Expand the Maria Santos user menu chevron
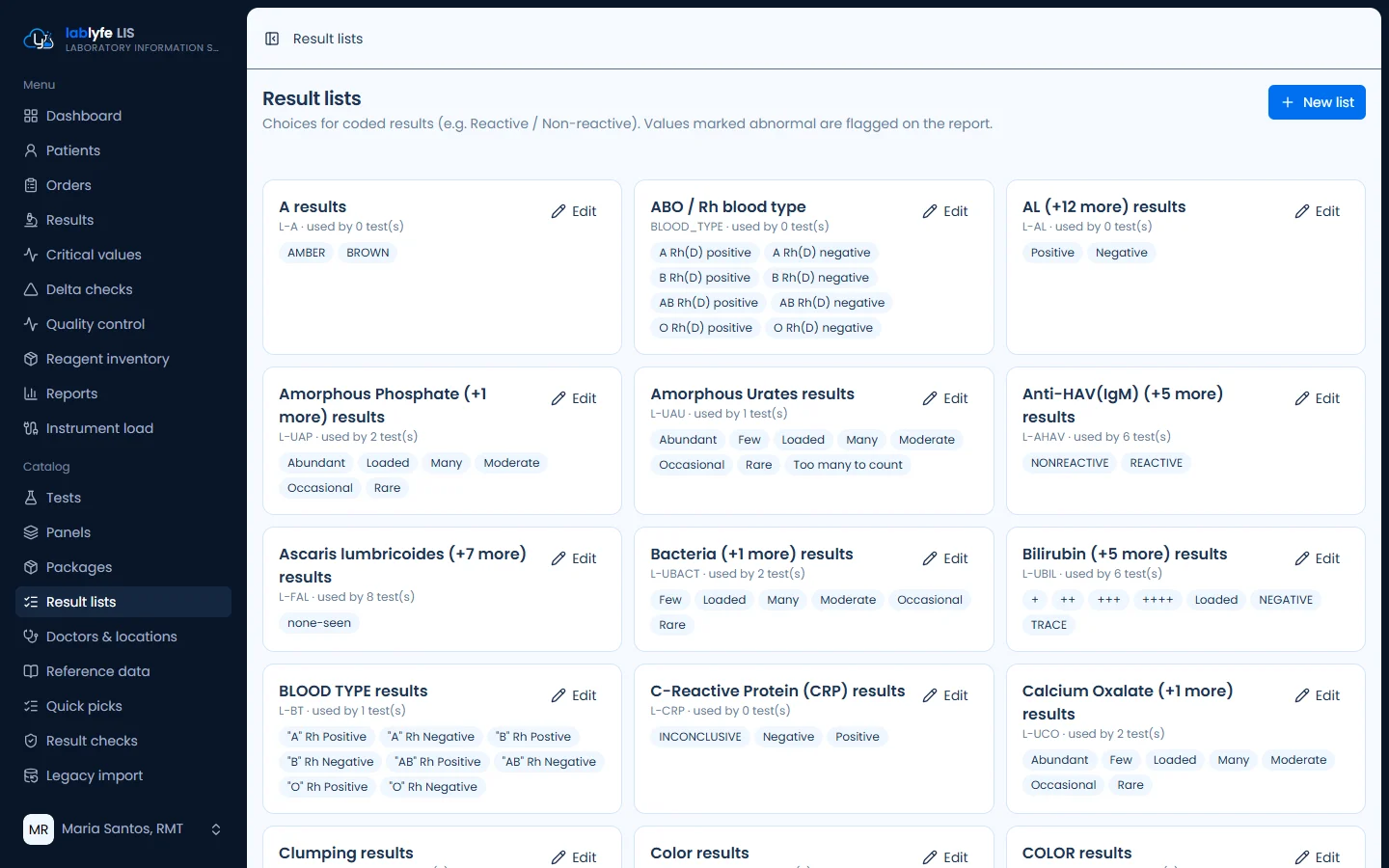 coord(216,829)
